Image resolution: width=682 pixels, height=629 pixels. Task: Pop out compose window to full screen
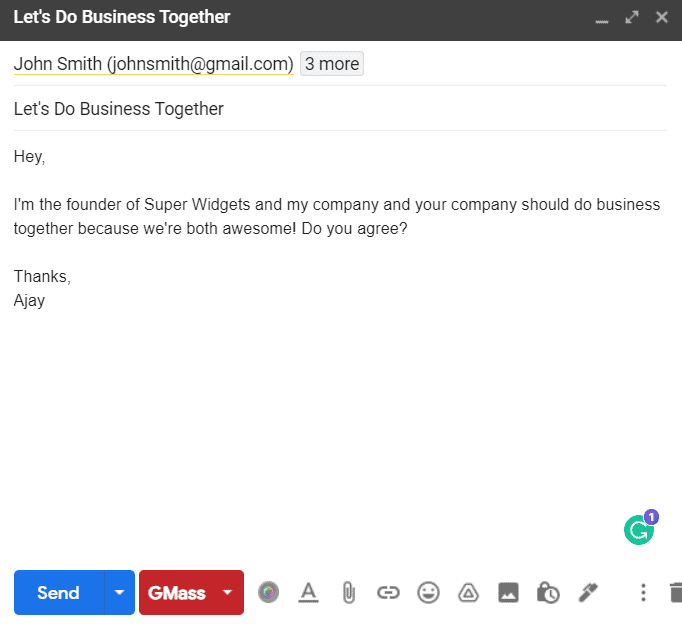tap(632, 17)
